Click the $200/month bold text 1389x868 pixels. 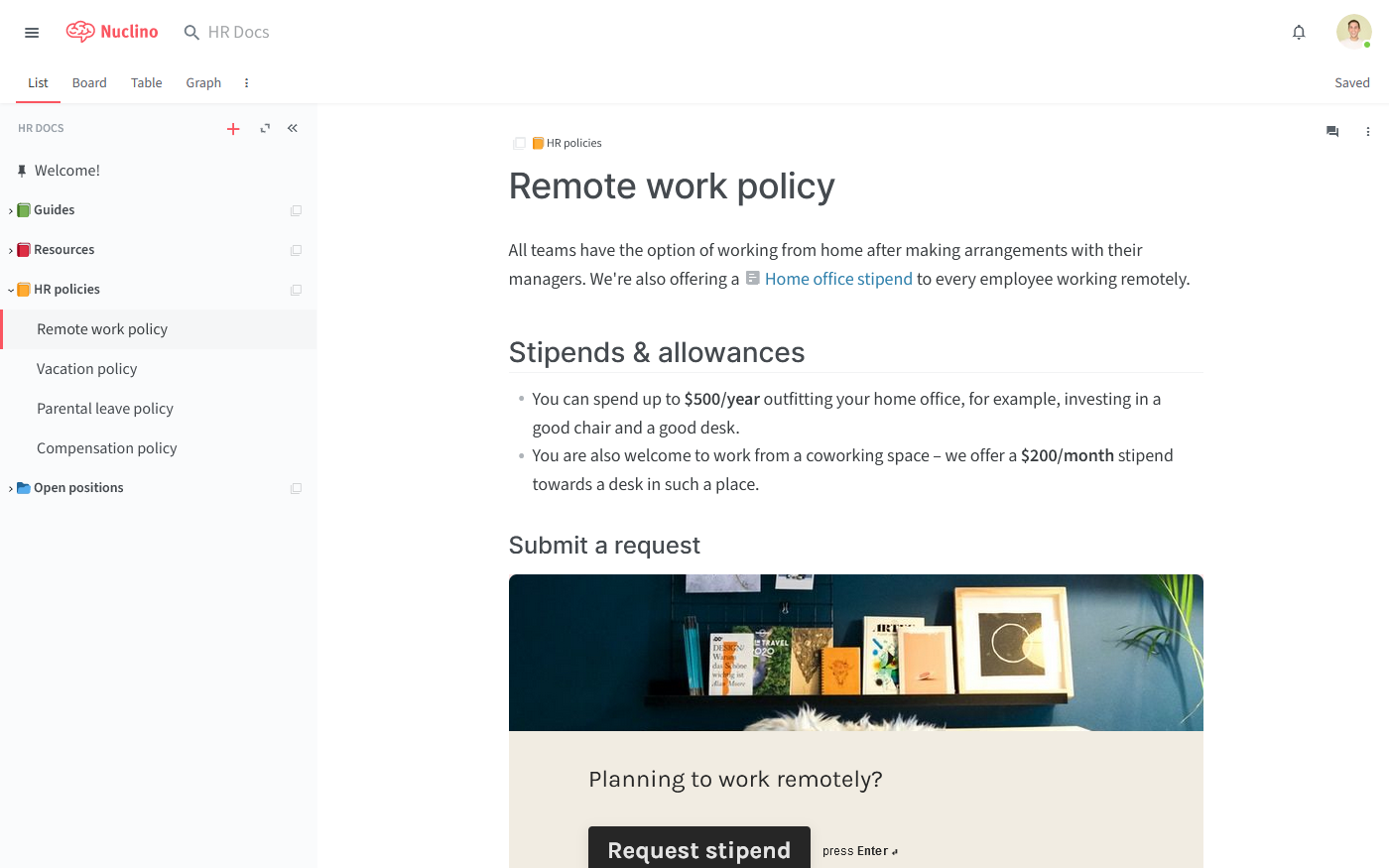click(x=1068, y=455)
